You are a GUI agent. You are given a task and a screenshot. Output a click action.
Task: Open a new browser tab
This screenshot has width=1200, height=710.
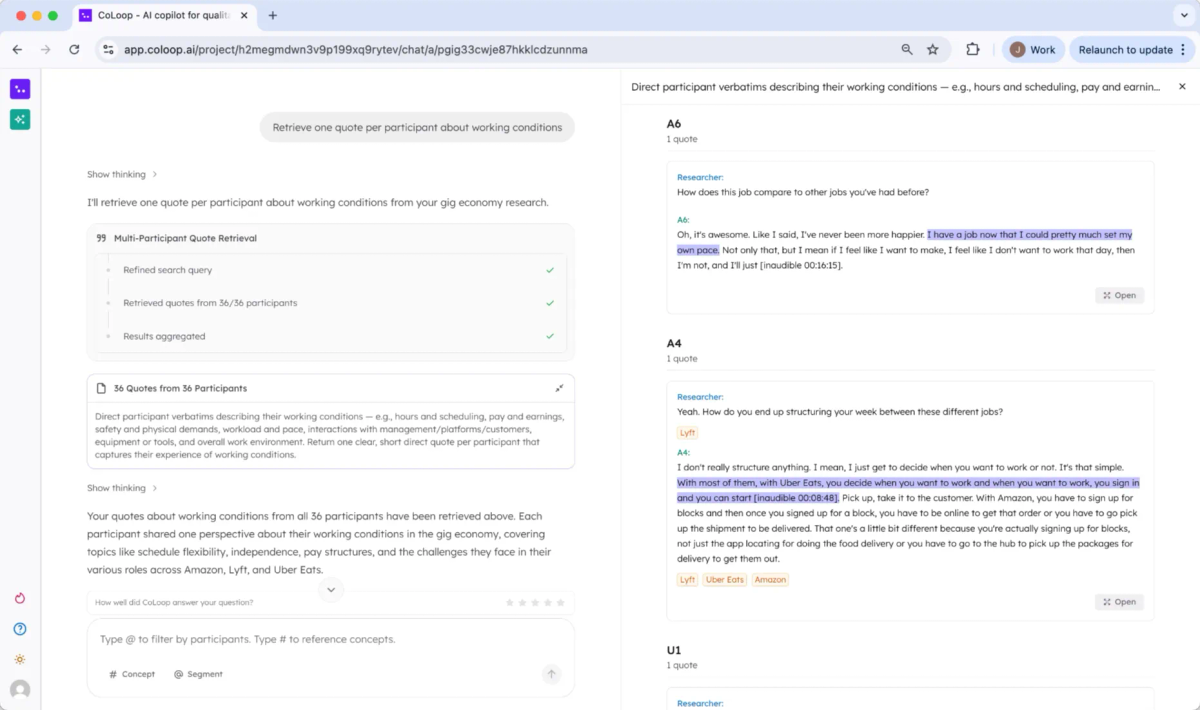273,16
